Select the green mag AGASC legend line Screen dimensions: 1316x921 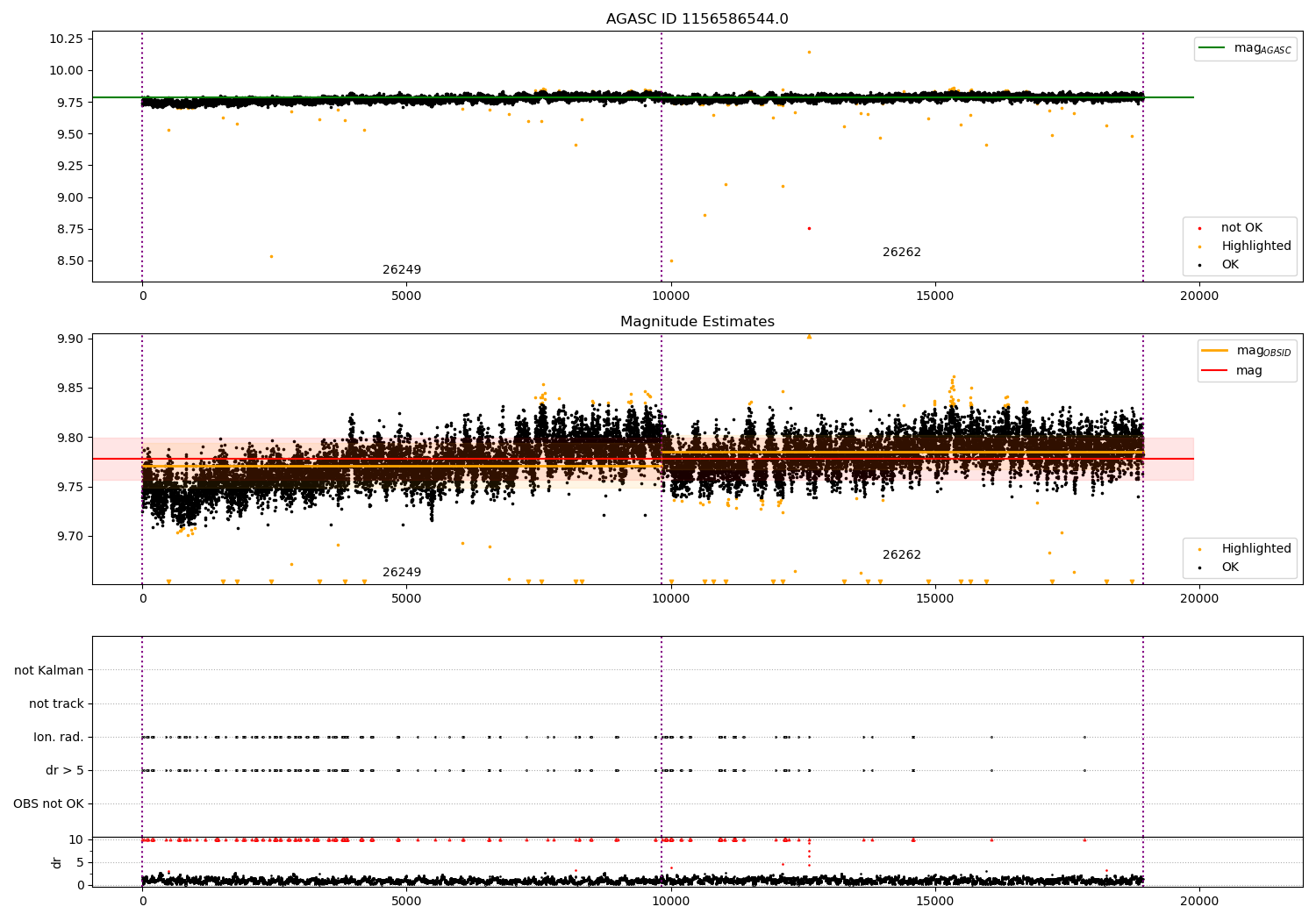point(1213,48)
